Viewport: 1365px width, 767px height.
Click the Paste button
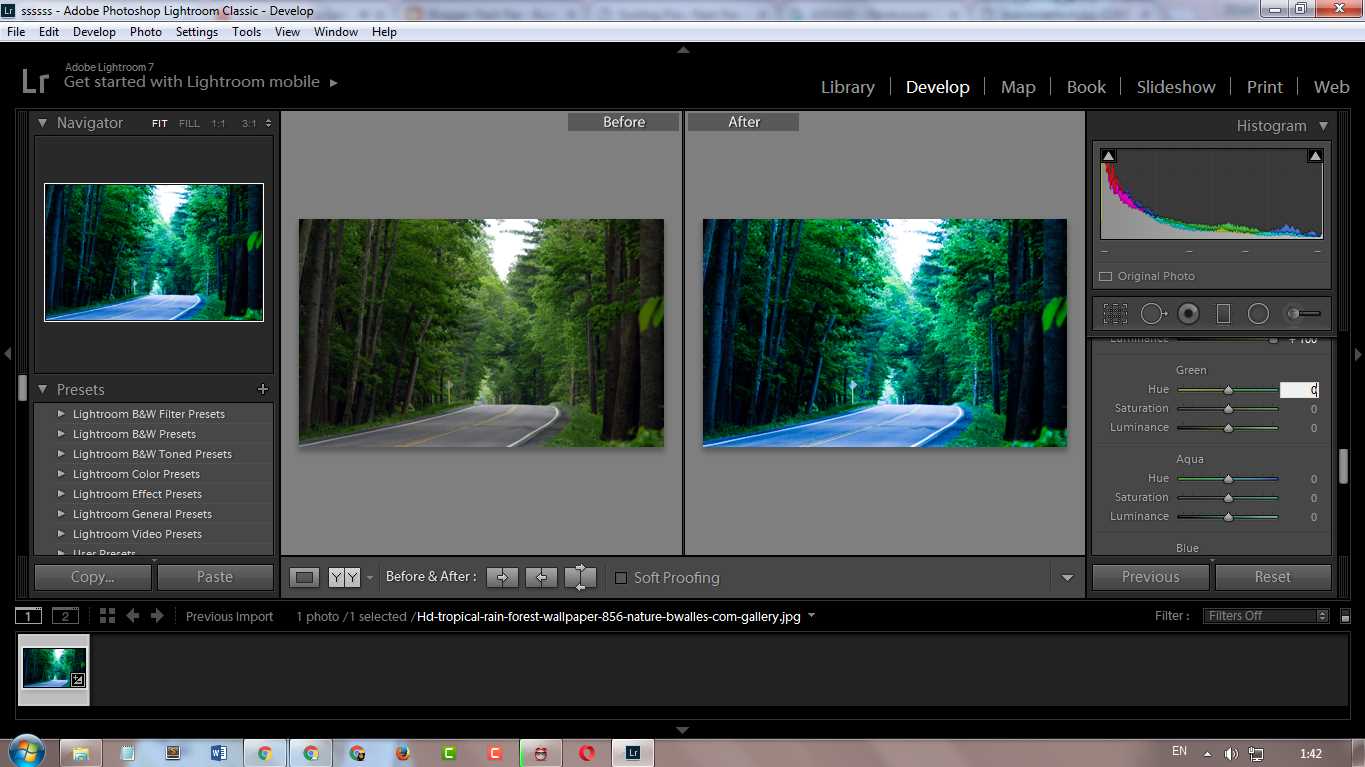point(215,577)
